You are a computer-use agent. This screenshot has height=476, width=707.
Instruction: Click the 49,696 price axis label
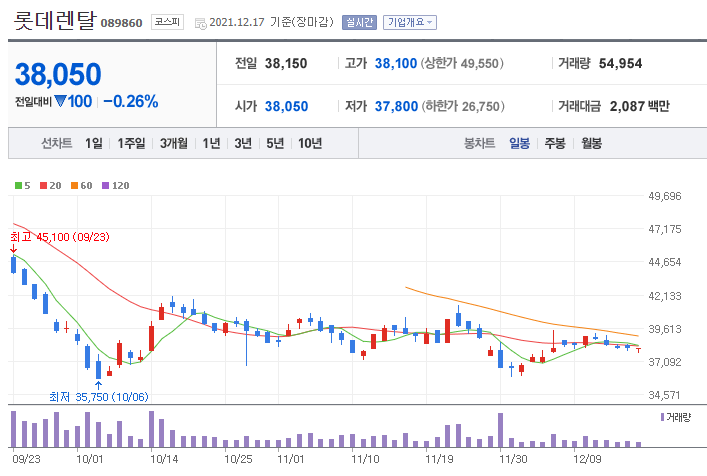tap(665, 196)
